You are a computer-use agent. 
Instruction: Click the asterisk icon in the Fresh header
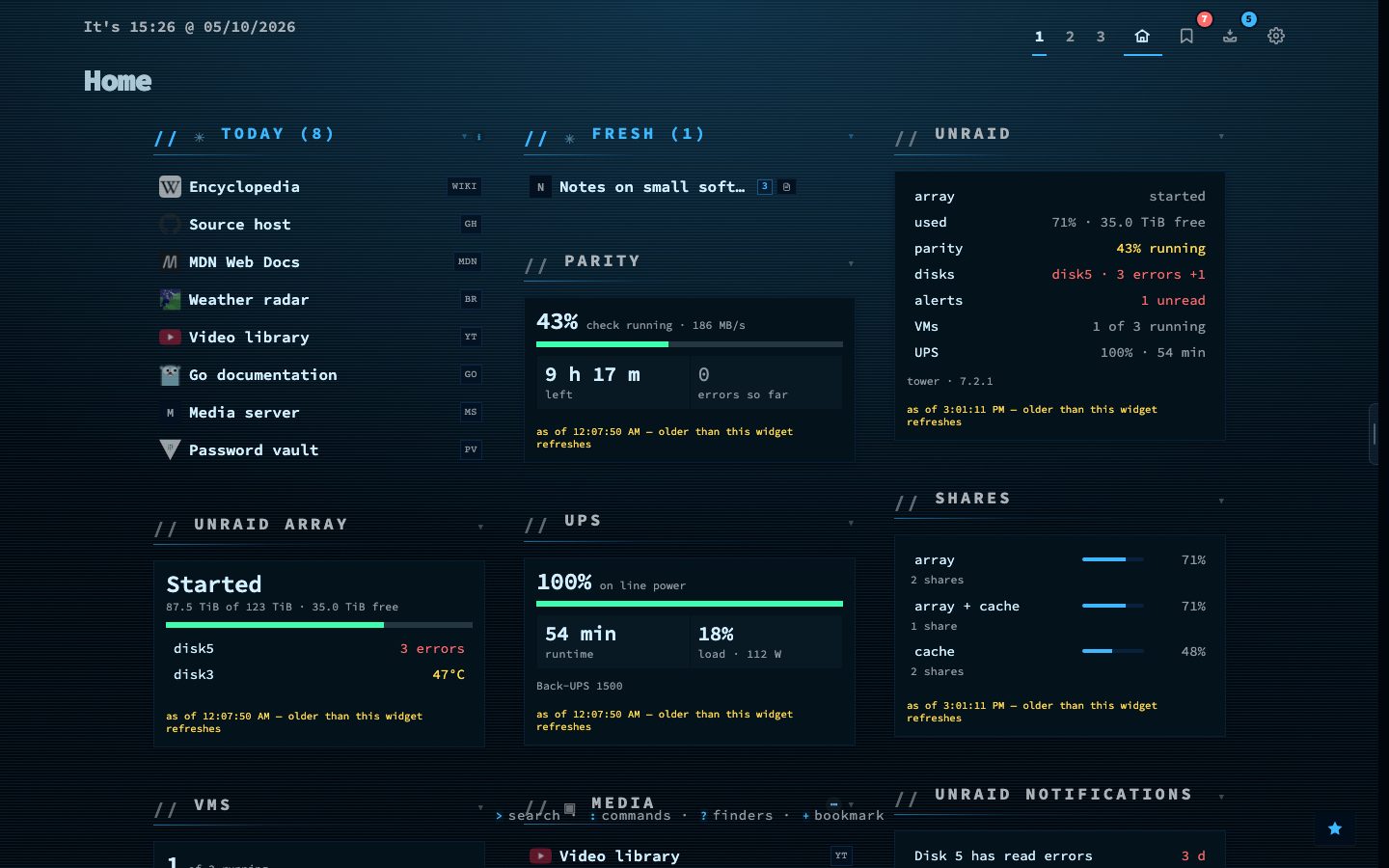pos(570,138)
